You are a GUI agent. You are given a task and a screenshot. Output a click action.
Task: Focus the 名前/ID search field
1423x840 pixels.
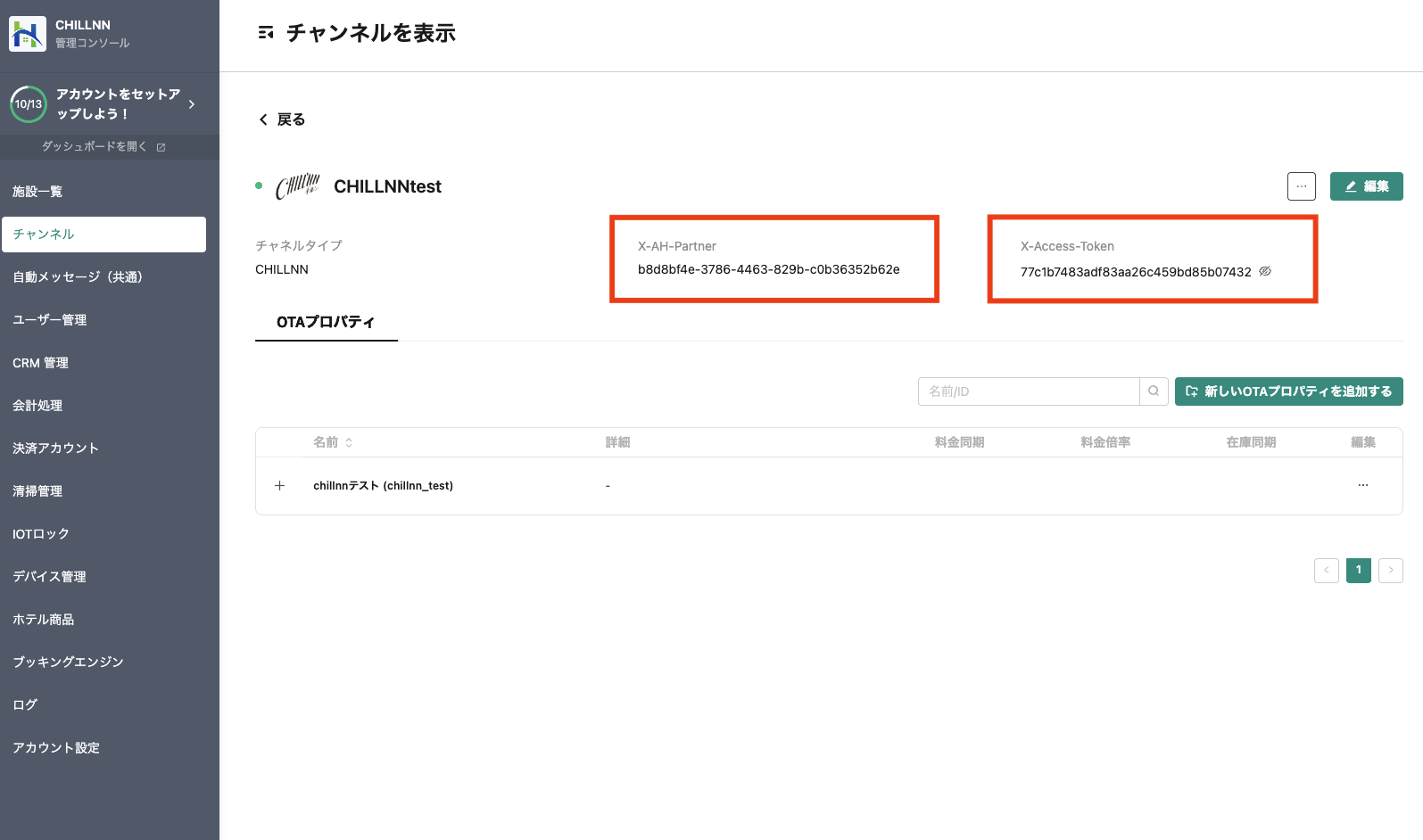point(1029,391)
